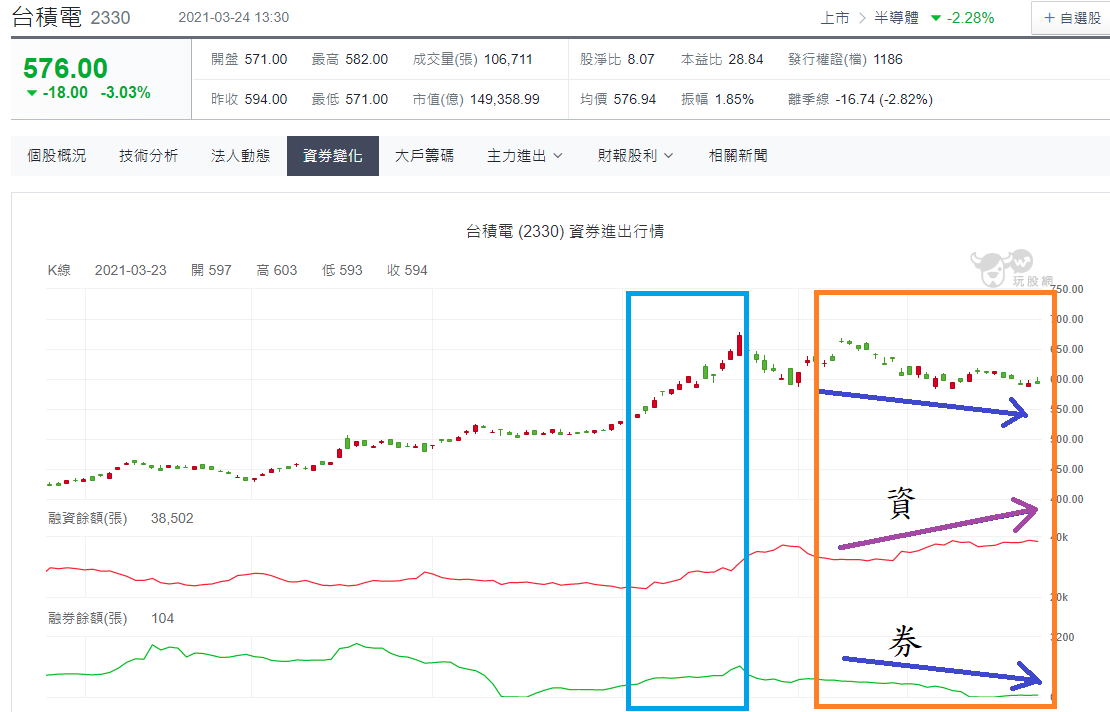This screenshot has height=712, width=1110.
Task: Click the 融券餘額(張) 104 label
Action: (x=110, y=618)
